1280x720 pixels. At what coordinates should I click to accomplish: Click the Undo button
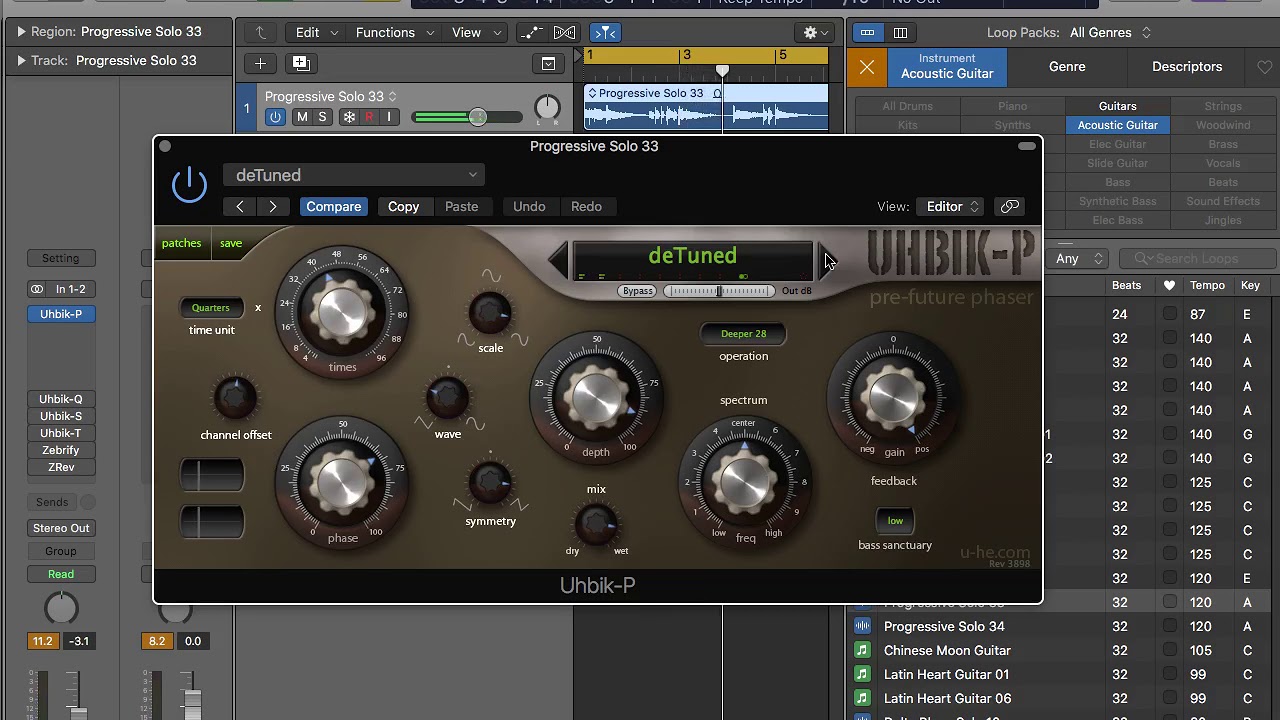[x=529, y=206]
